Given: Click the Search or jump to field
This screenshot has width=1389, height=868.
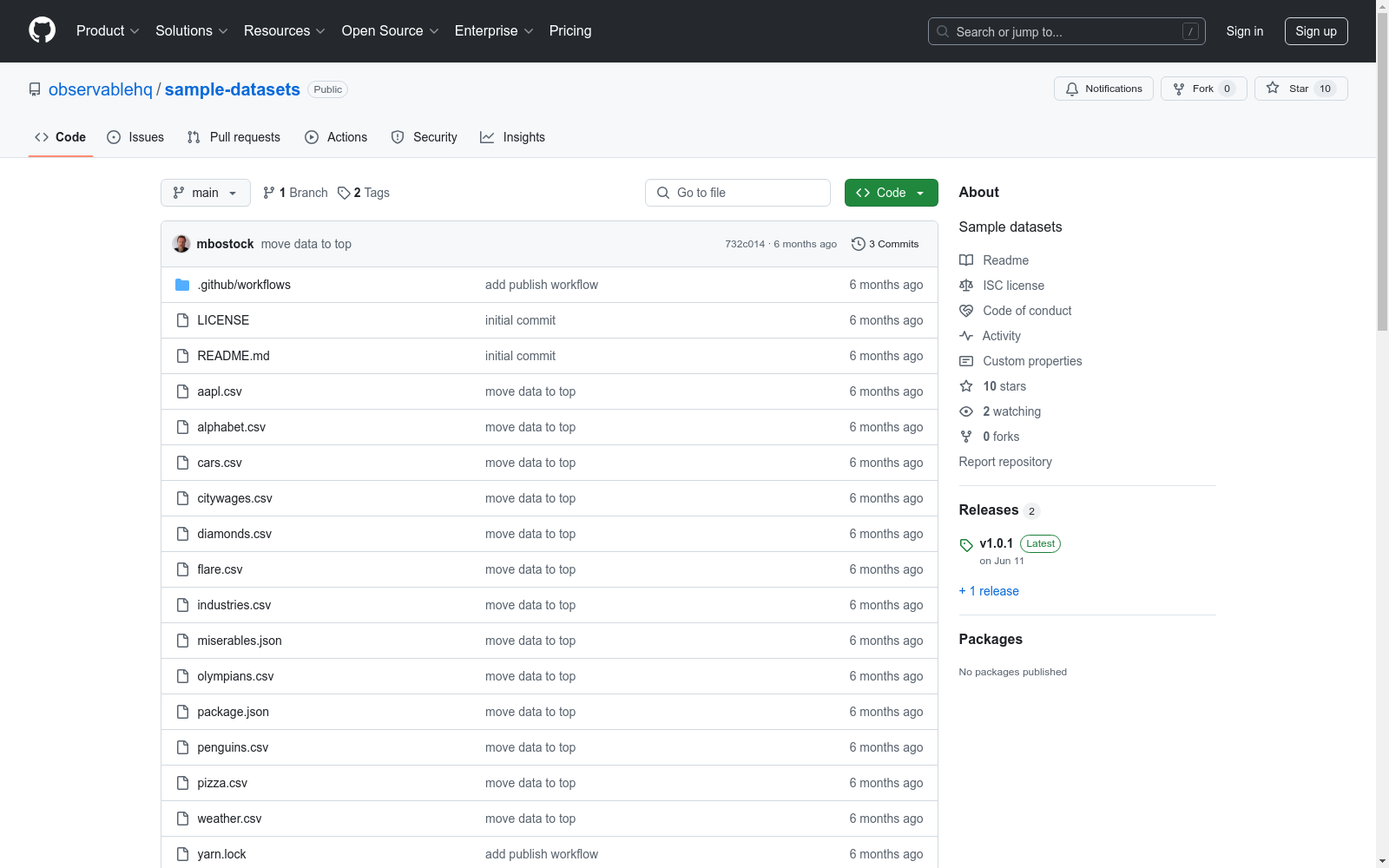Looking at the screenshot, I should pos(1067,31).
